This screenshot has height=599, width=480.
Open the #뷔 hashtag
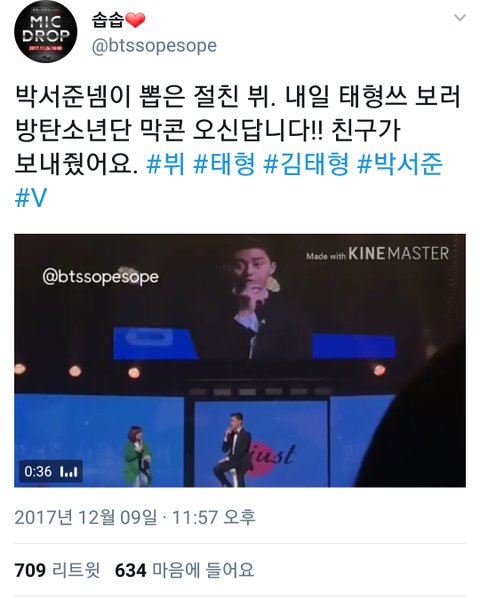tap(165, 164)
